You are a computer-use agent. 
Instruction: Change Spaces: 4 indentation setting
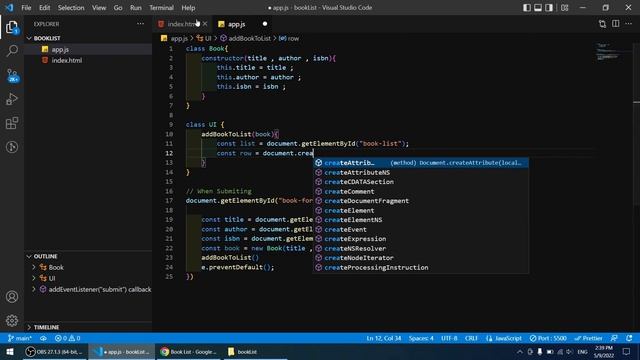(x=421, y=338)
